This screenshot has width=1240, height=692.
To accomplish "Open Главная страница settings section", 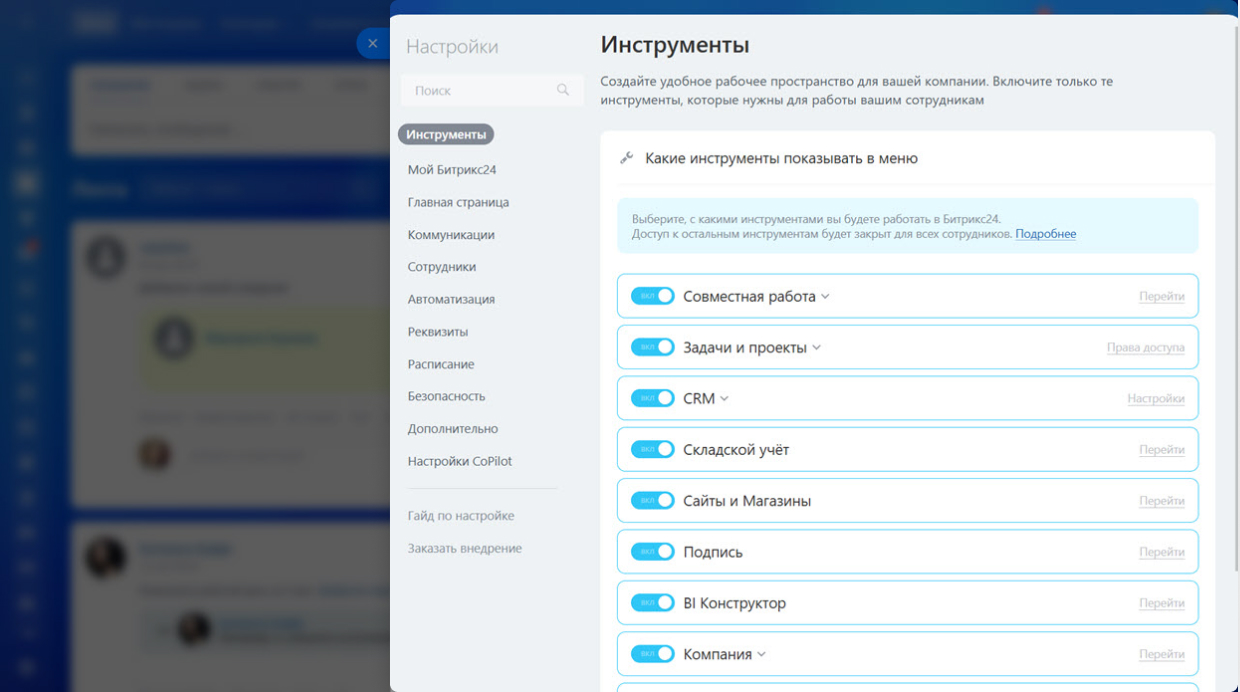I will coord(458,202).
